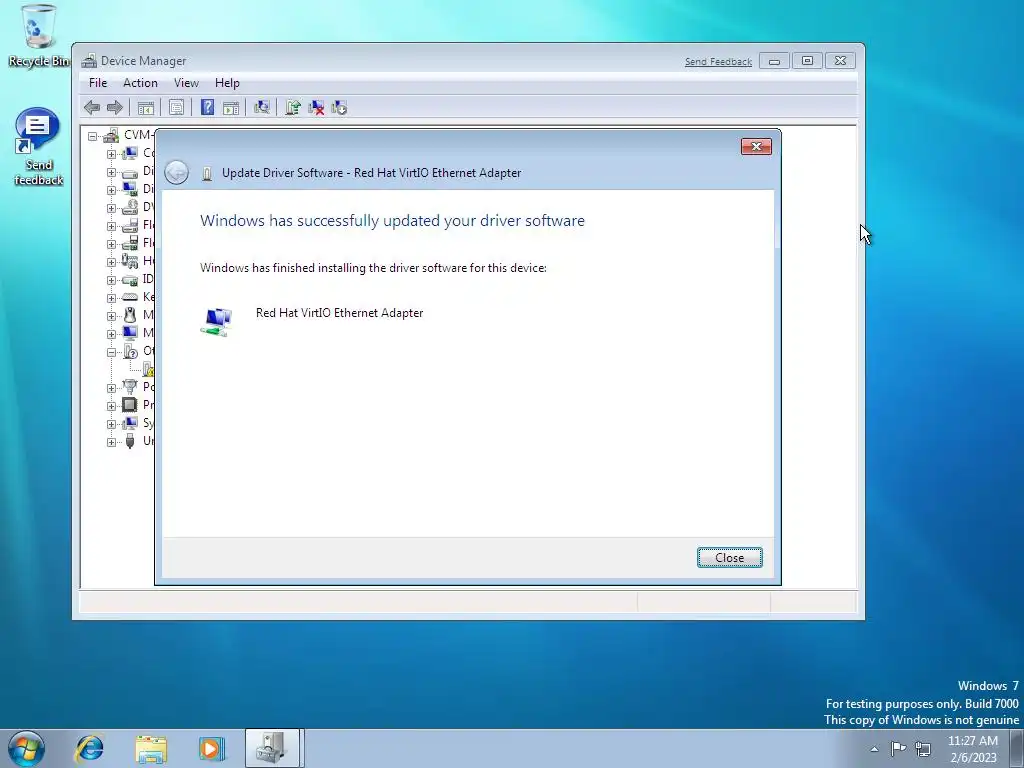Select the Other devices question mark icon

click(x=130, y=351)
